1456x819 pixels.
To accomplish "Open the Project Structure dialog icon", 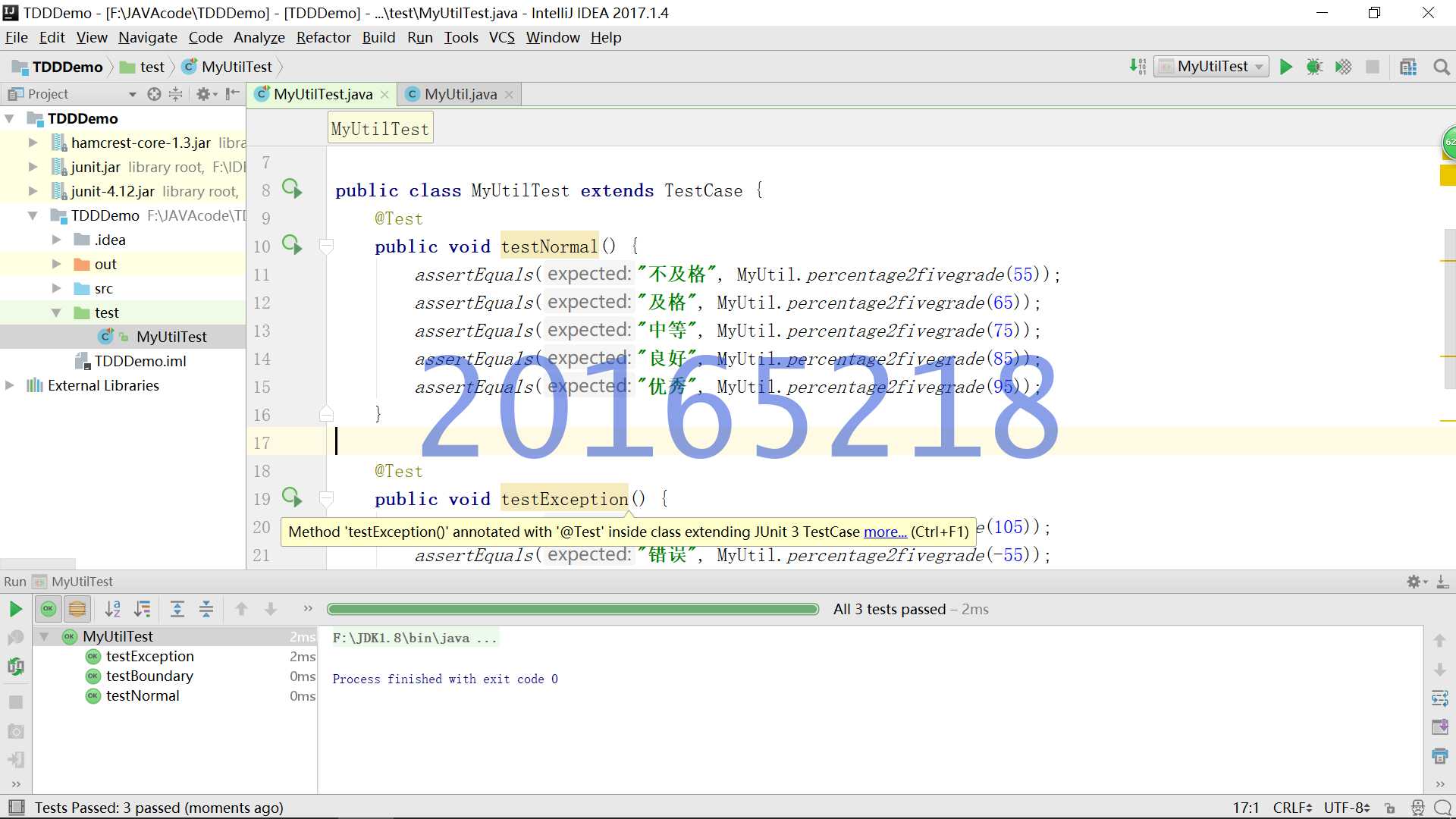I will pyautogui.click(x=1408, y=67).
